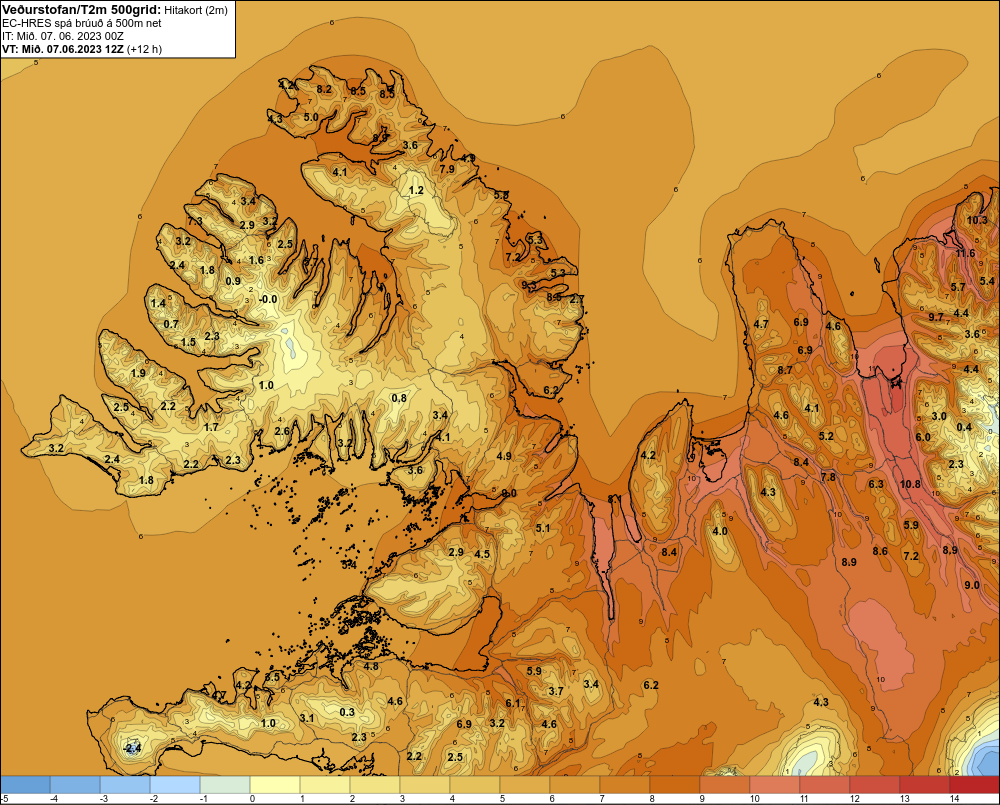This screenshot has height=805, width=1000.
Task: Click the '5.7' temperature value
Action: (x=958, y=287)
